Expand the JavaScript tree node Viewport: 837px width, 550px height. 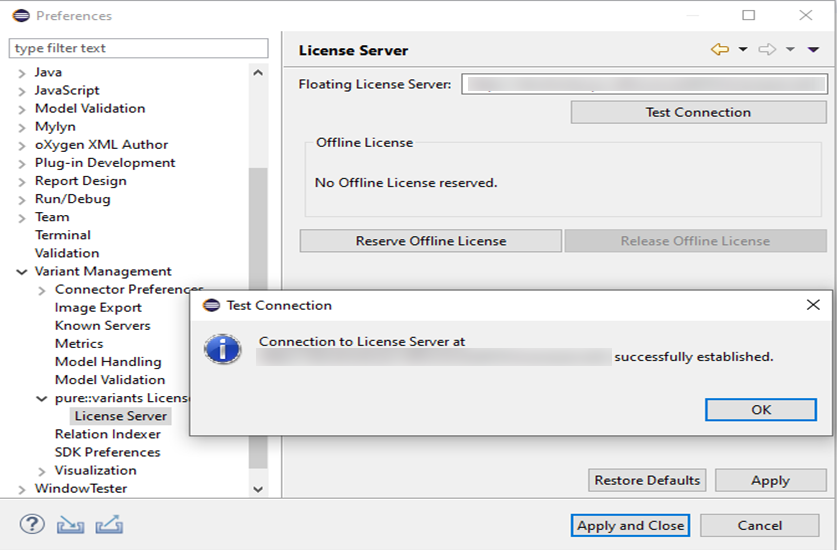click(x=22, y=91)
